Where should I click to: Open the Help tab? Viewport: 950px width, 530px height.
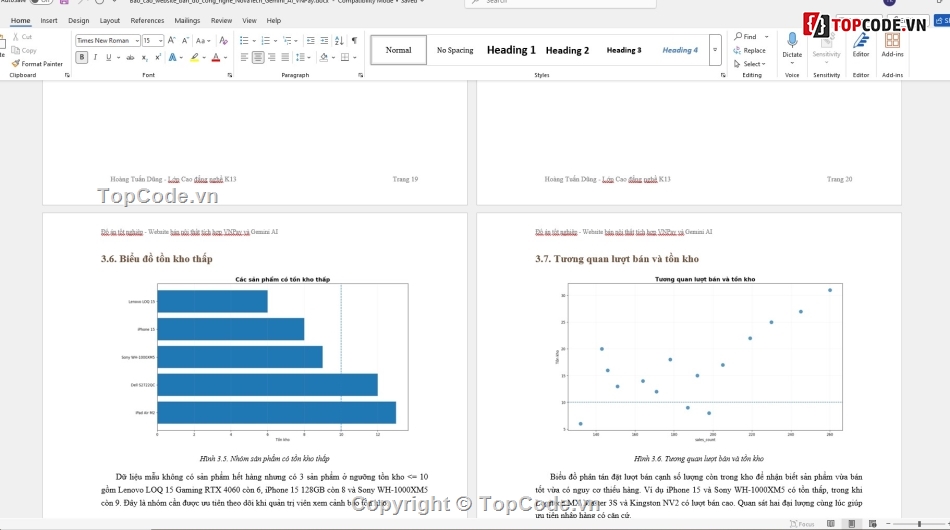(x=274, y=21)
